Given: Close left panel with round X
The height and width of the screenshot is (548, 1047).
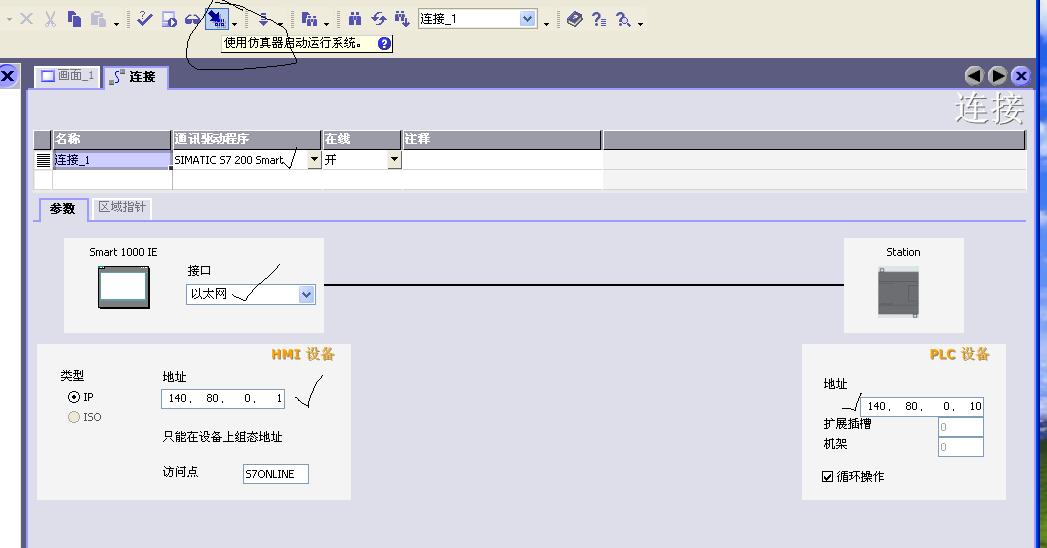Looking at the screenshot, I should (x=8, y=75).
